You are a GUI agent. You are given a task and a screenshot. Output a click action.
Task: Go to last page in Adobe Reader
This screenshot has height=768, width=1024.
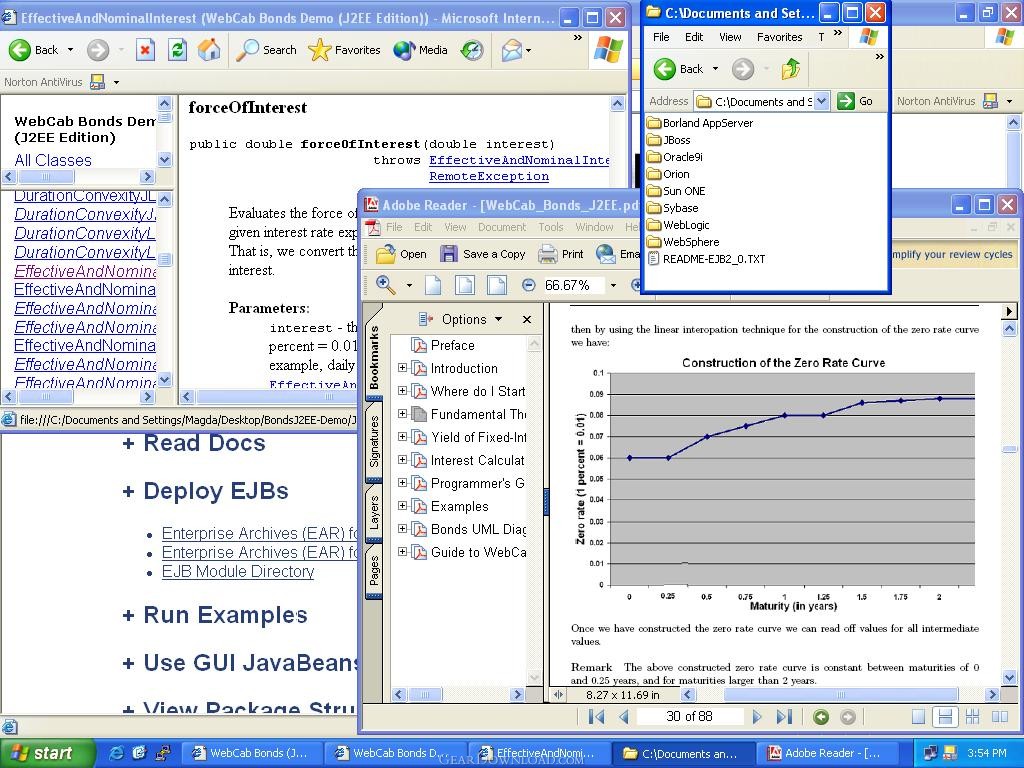pyautogui.click(x=784, y=717)
